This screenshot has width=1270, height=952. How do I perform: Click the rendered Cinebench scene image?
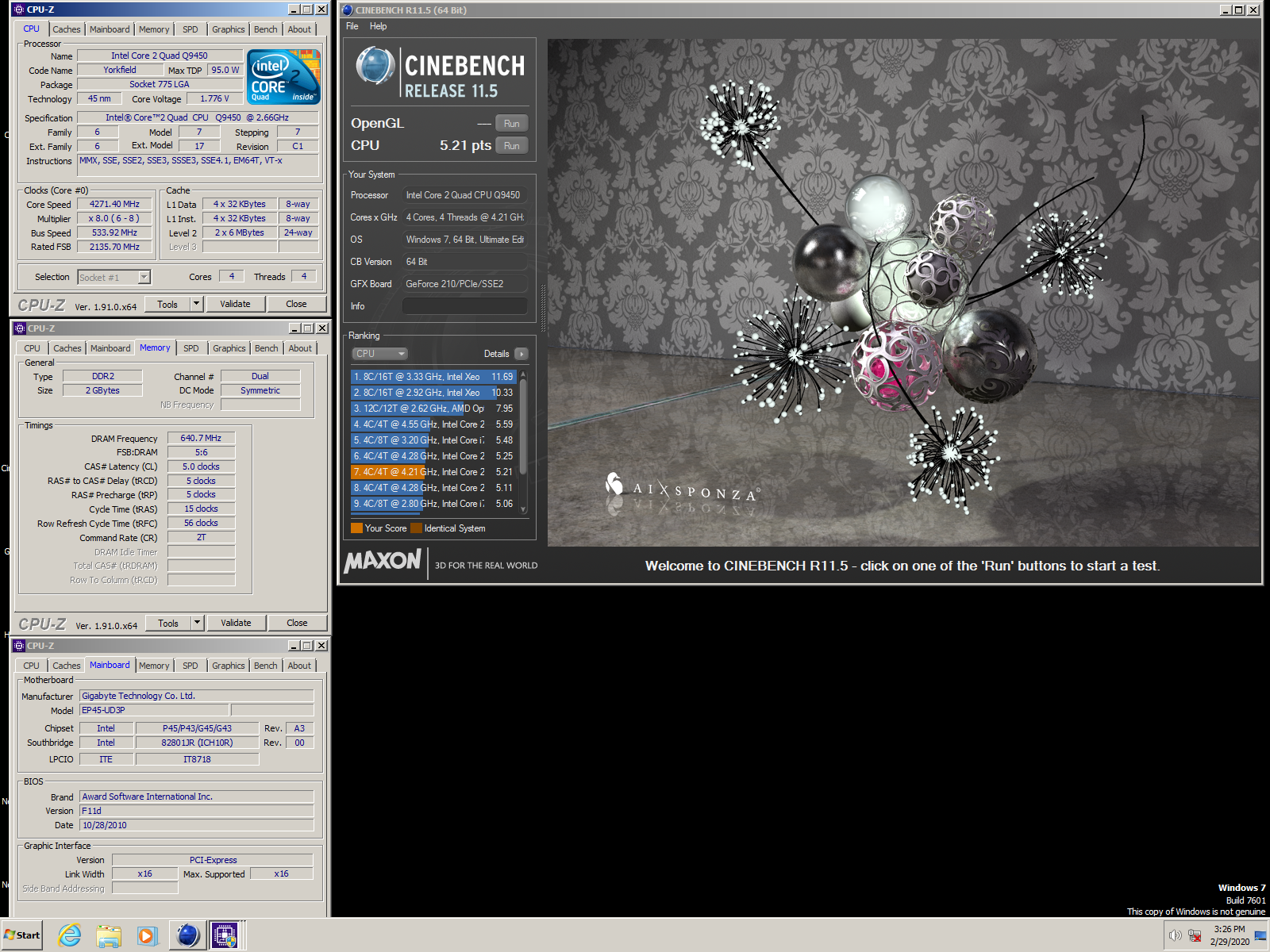click(x=903, y=293)
